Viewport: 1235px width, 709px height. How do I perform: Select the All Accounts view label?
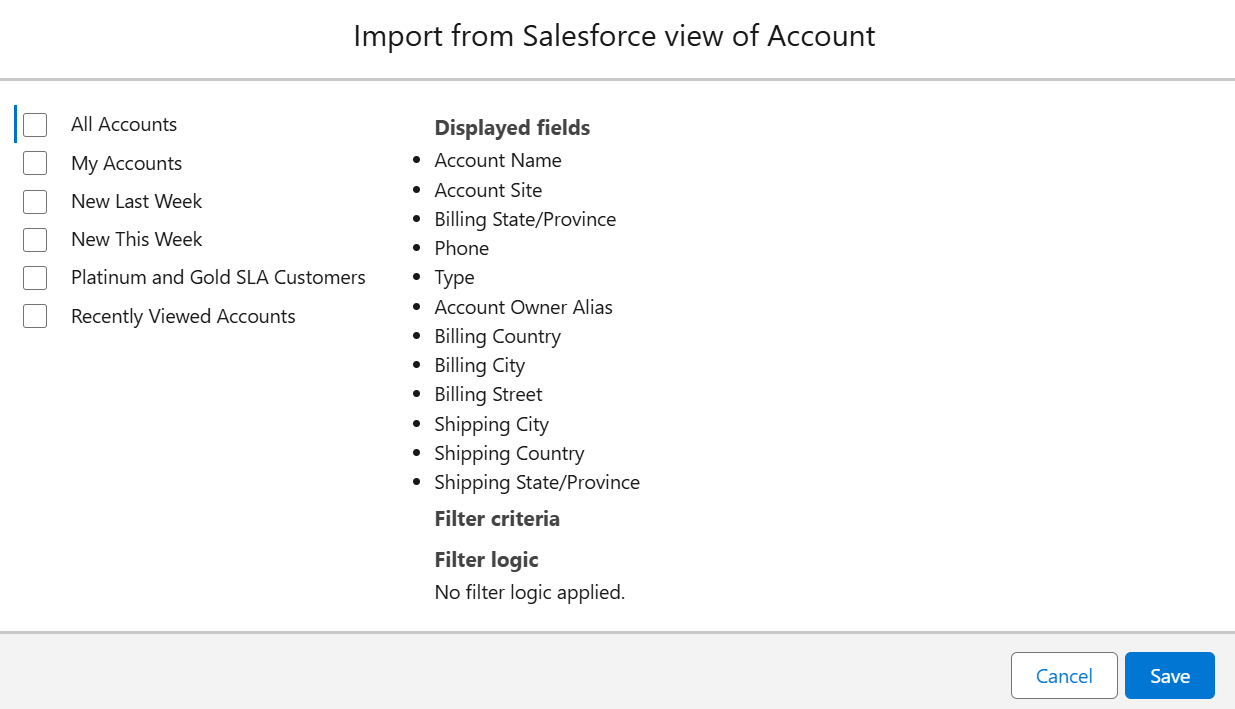(123, 124)
